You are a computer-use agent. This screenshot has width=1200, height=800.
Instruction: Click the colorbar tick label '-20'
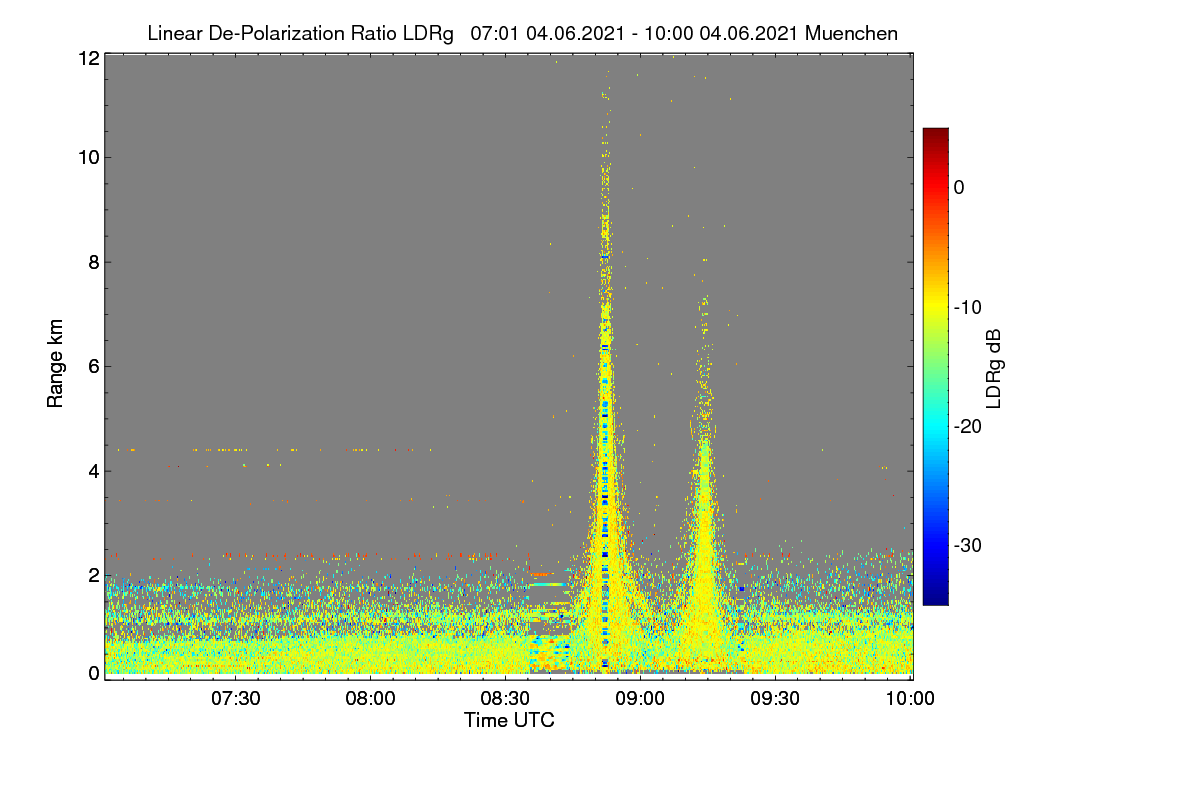click(970, 426)
